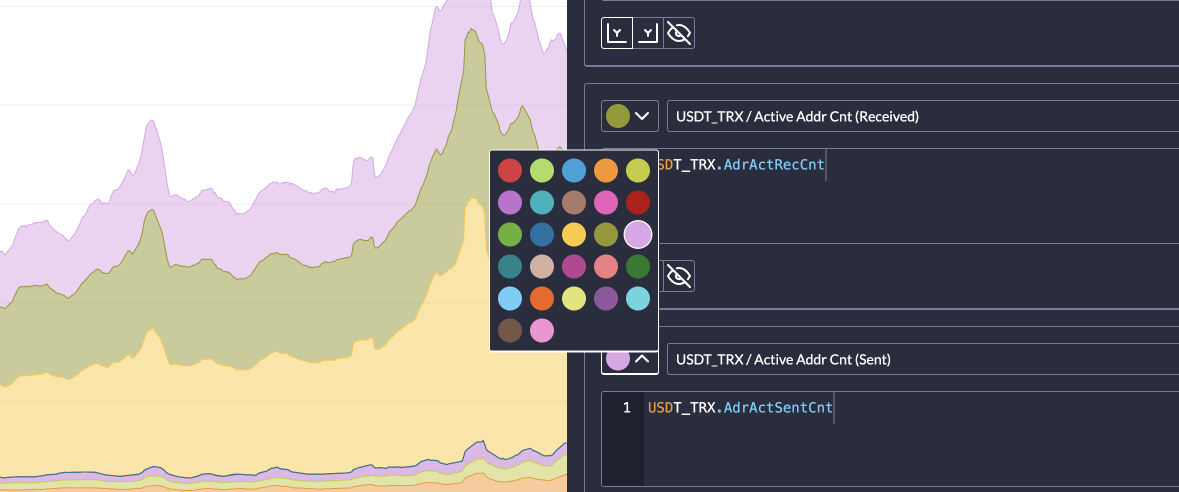Select the sky blue swatch in fifth row
Viewport: 1179px width, 492px height.
510,299
